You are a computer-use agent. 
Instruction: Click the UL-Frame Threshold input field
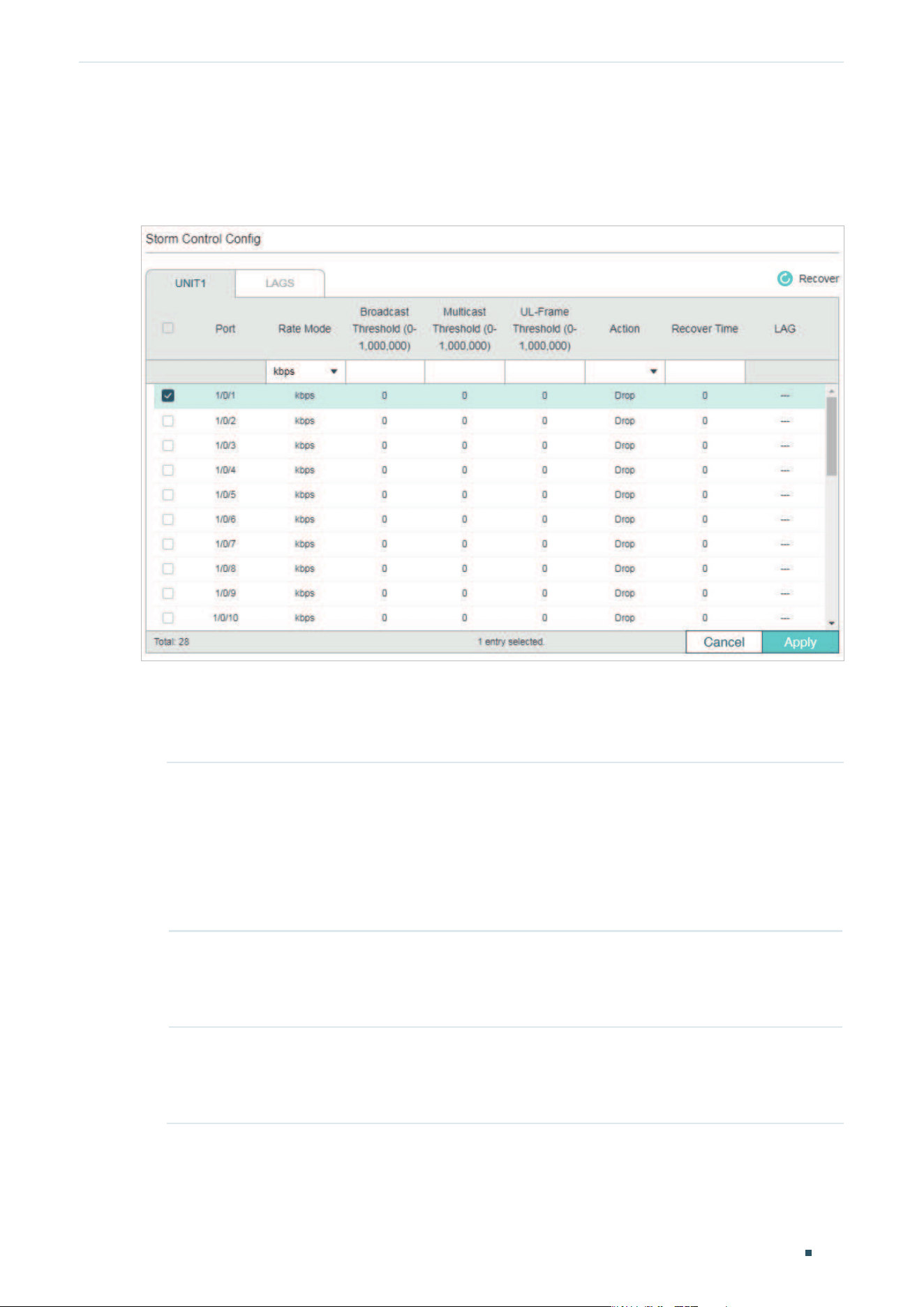coord(545,371)
